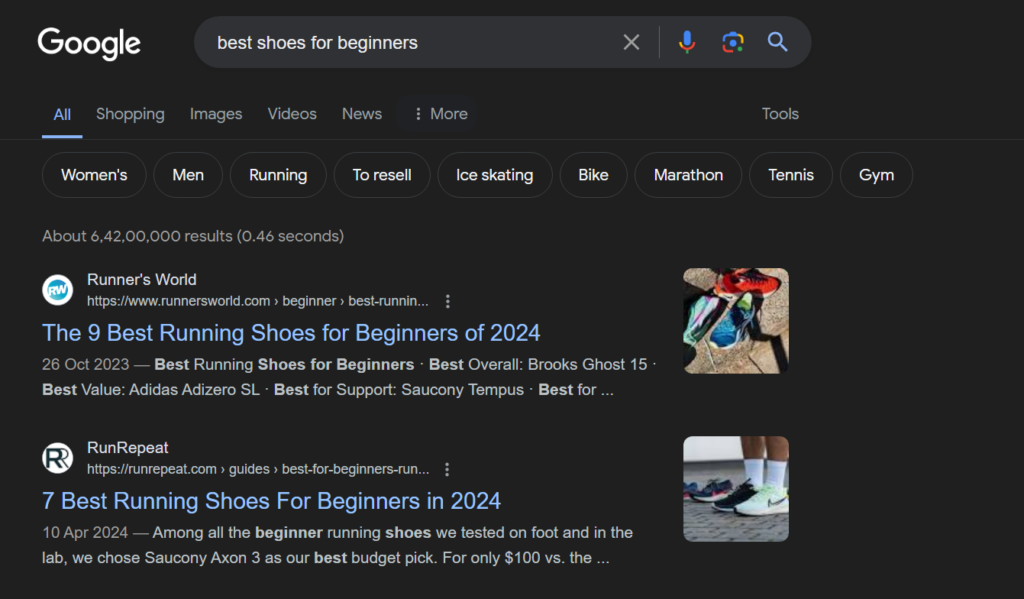Apply the To resell filter chip
Image resolution: width=1024 pixels, height=599 pixels.
(x=382, y=175)
